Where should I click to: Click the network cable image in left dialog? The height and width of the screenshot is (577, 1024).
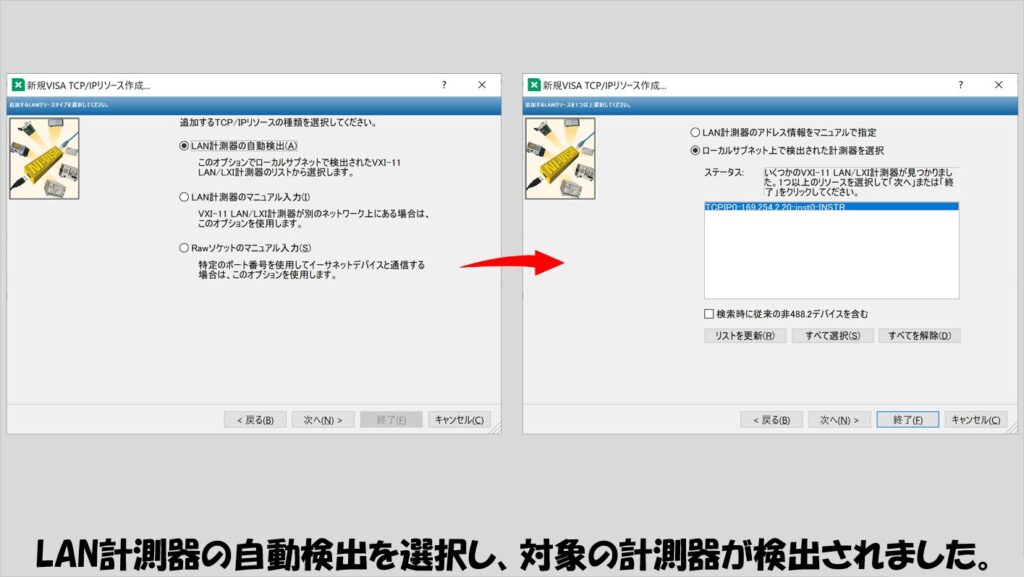tap(44, 158)
